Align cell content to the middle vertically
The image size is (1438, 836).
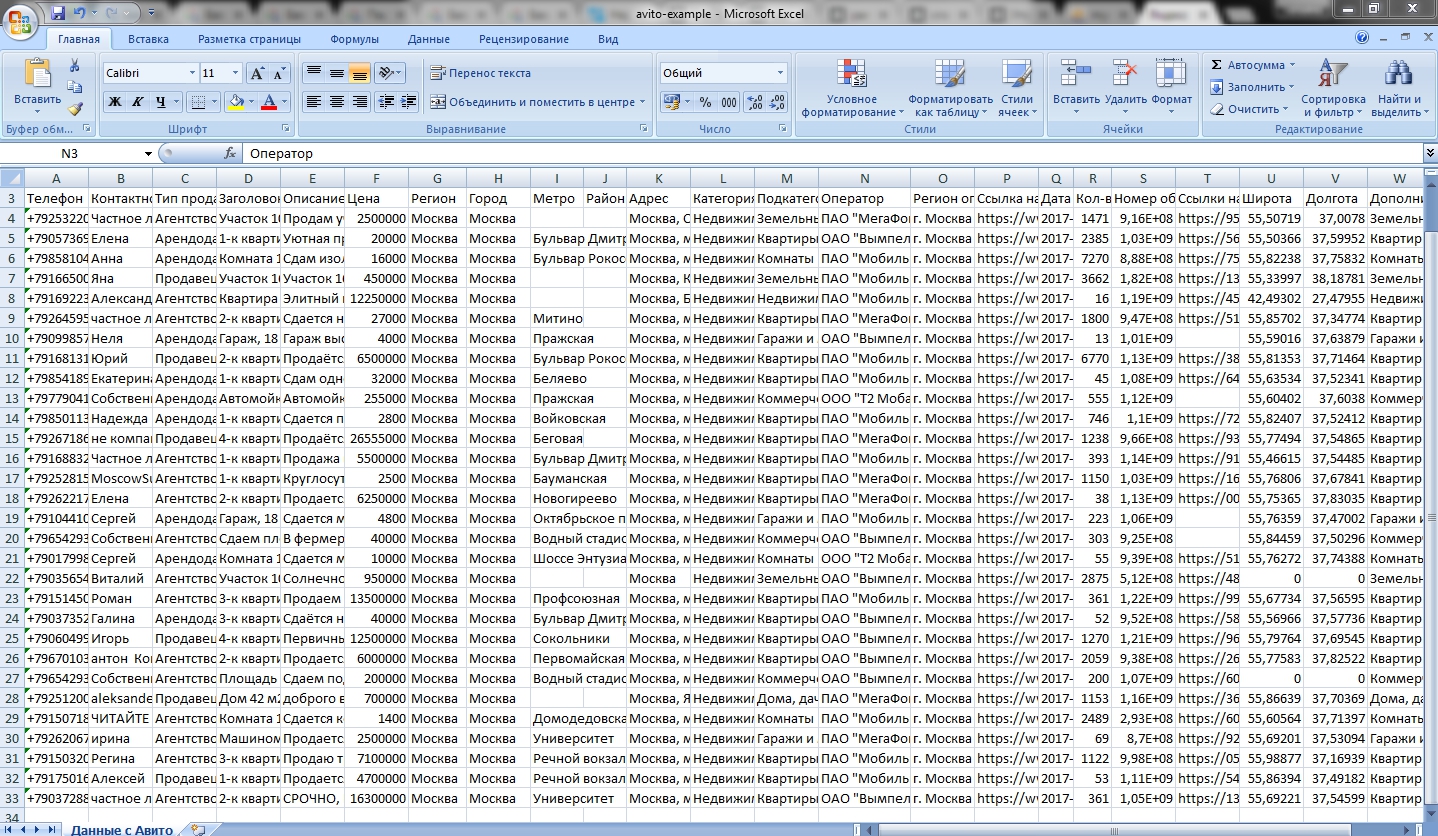tap(337, 73)
